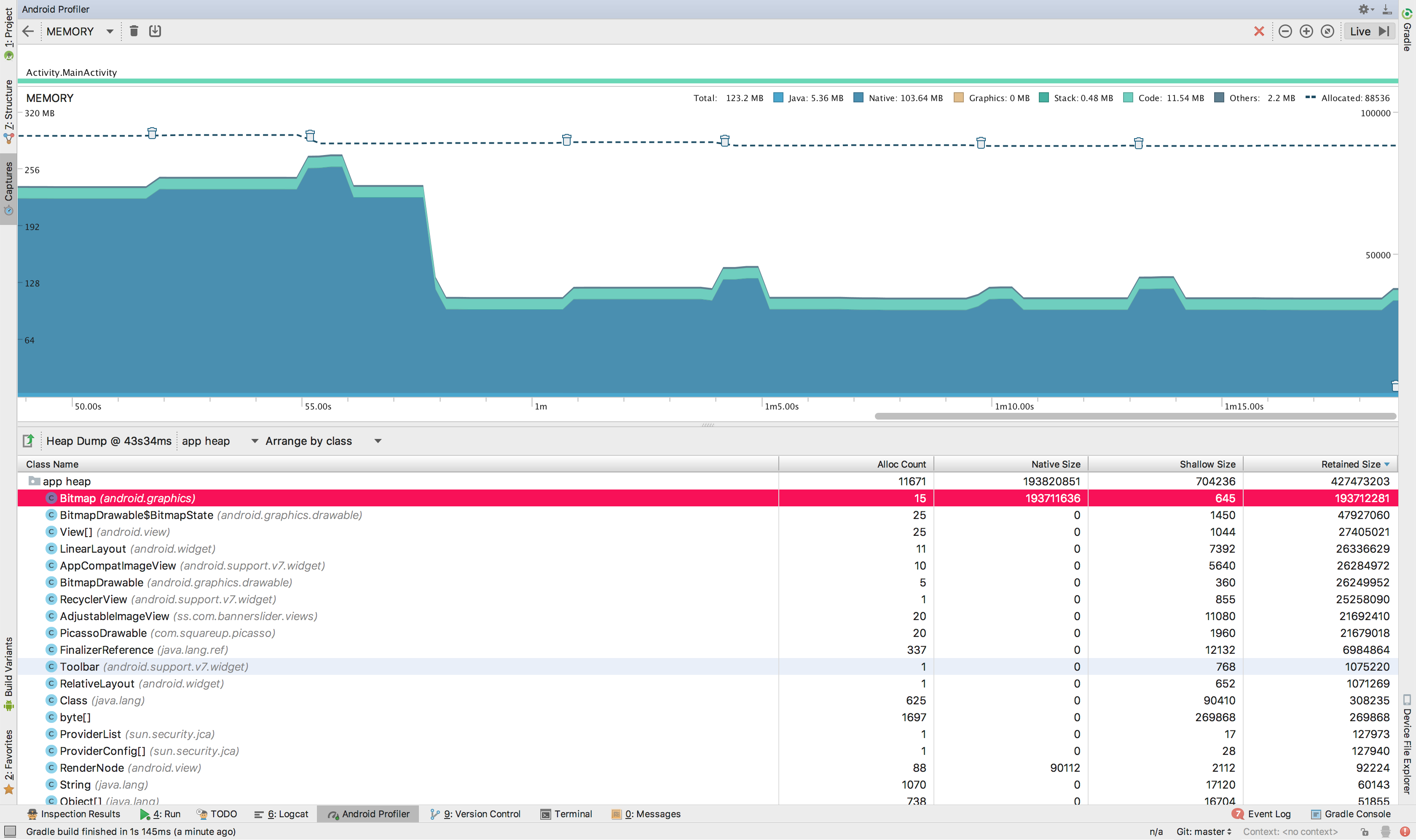Click GC event marker near 1m

pos(567,140)
